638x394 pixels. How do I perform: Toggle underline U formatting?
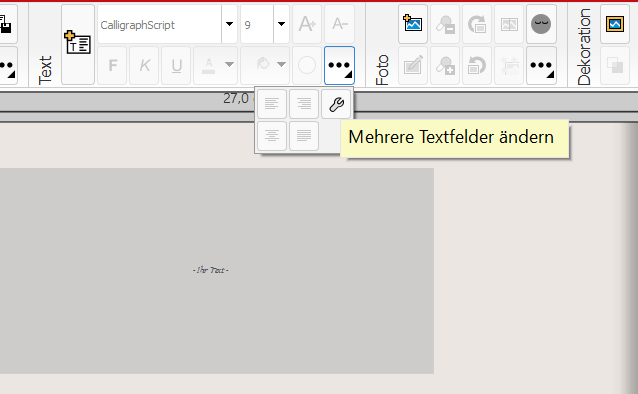[176, 66]
